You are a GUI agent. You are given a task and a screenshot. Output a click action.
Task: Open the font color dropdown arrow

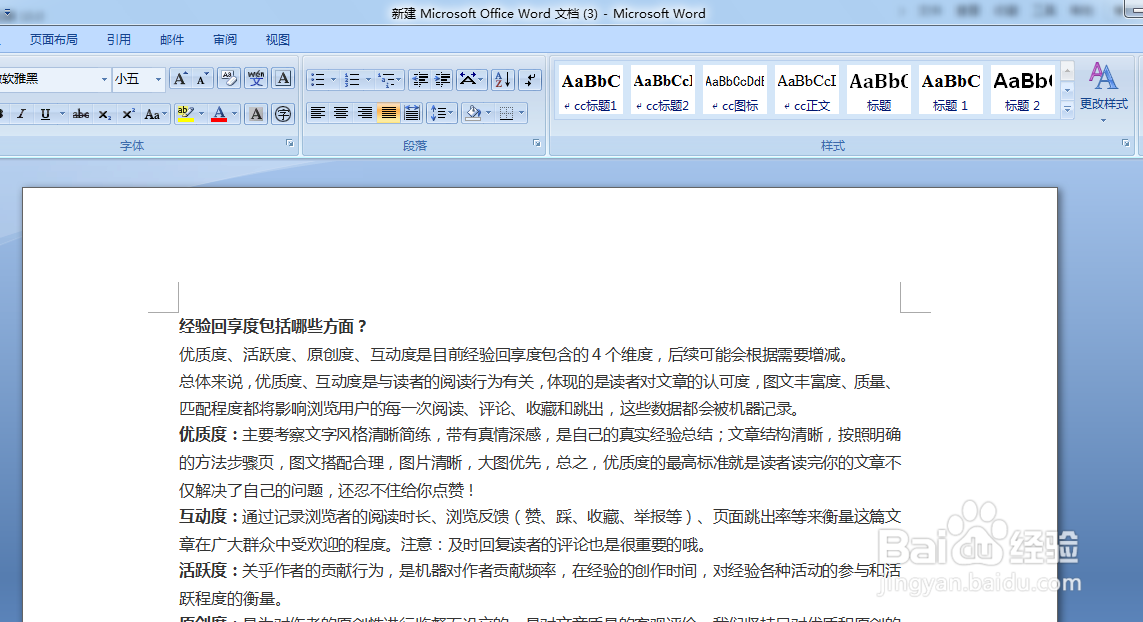[x=232, y=115]
